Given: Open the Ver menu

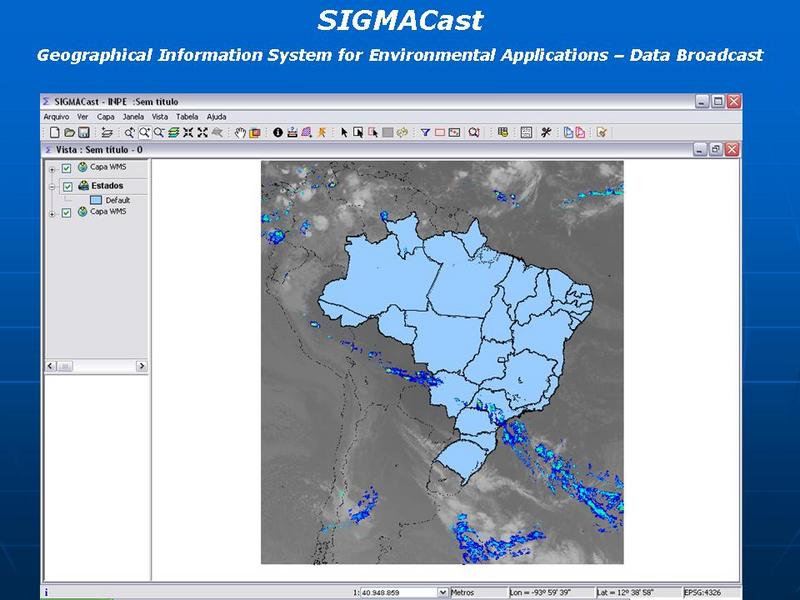Looking at the screenshot, I should (82, 117).
